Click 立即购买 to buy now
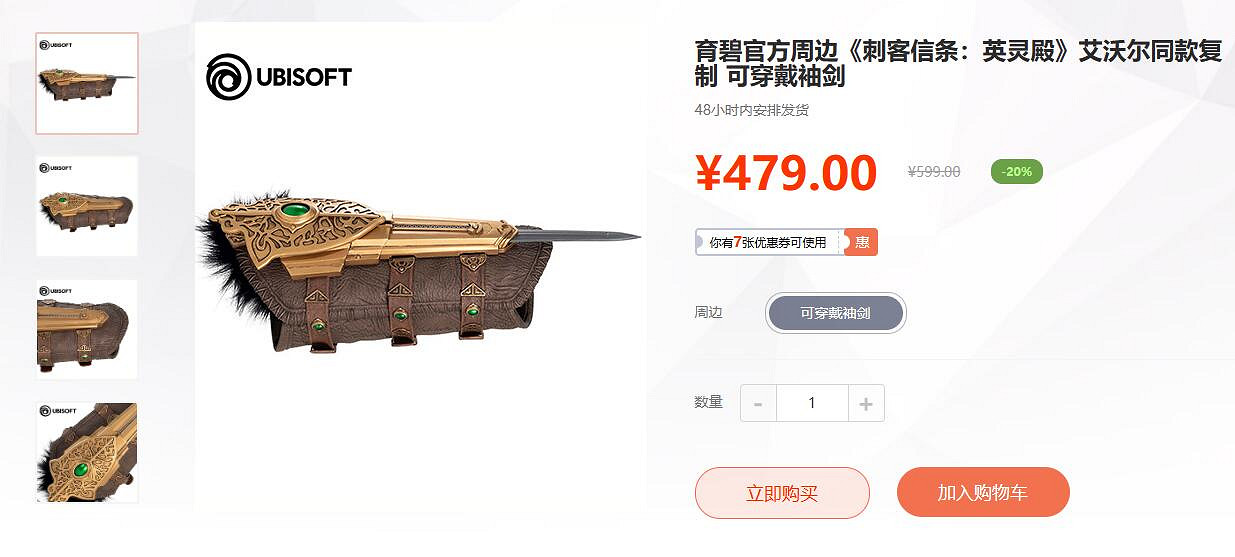 point(782,493)
